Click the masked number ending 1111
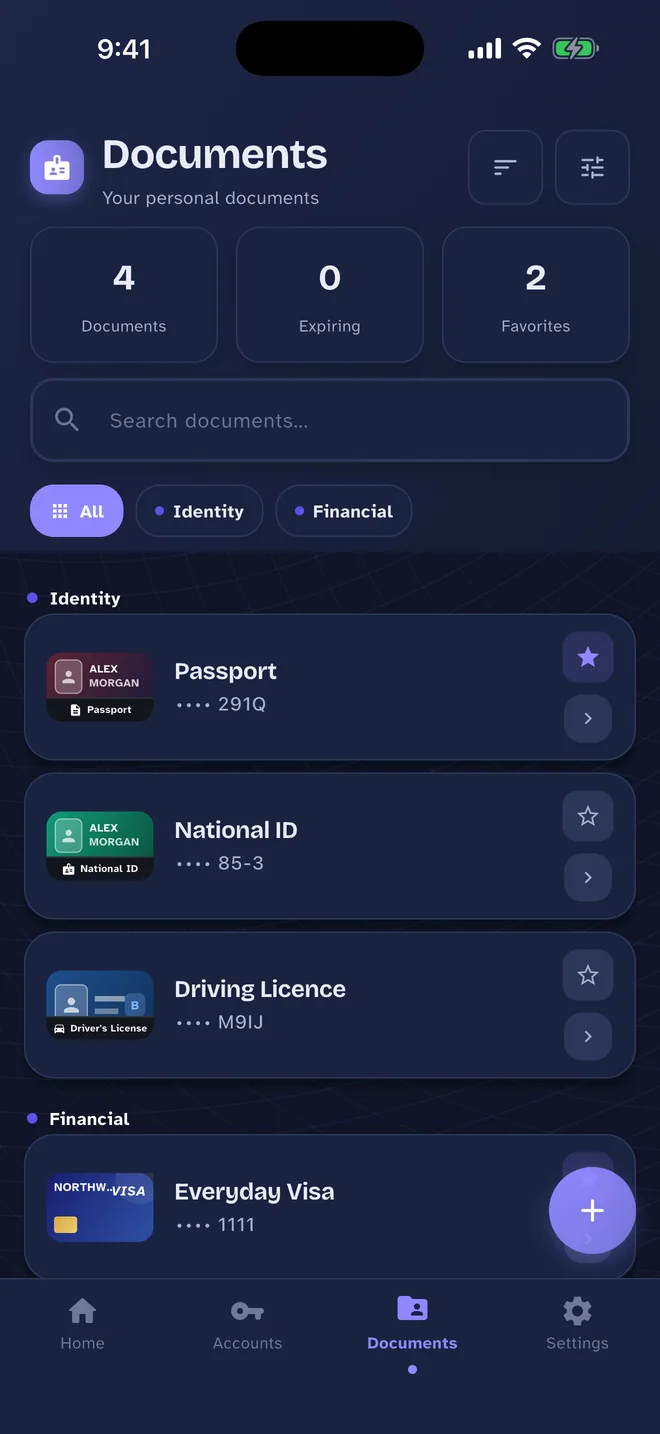The height and width of the screenshot is (1434, 660). (216, 1224)
